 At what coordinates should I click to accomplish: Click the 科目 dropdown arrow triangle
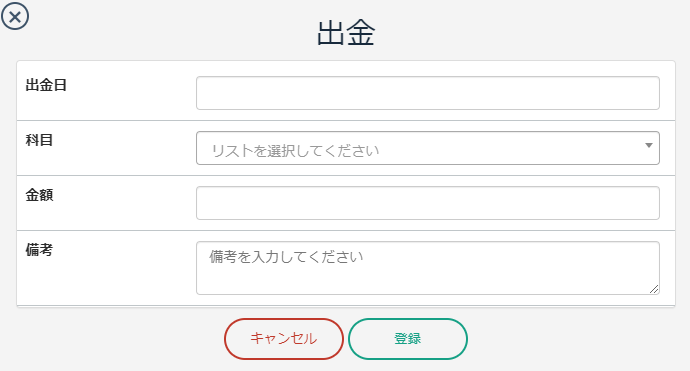point(649,146)
